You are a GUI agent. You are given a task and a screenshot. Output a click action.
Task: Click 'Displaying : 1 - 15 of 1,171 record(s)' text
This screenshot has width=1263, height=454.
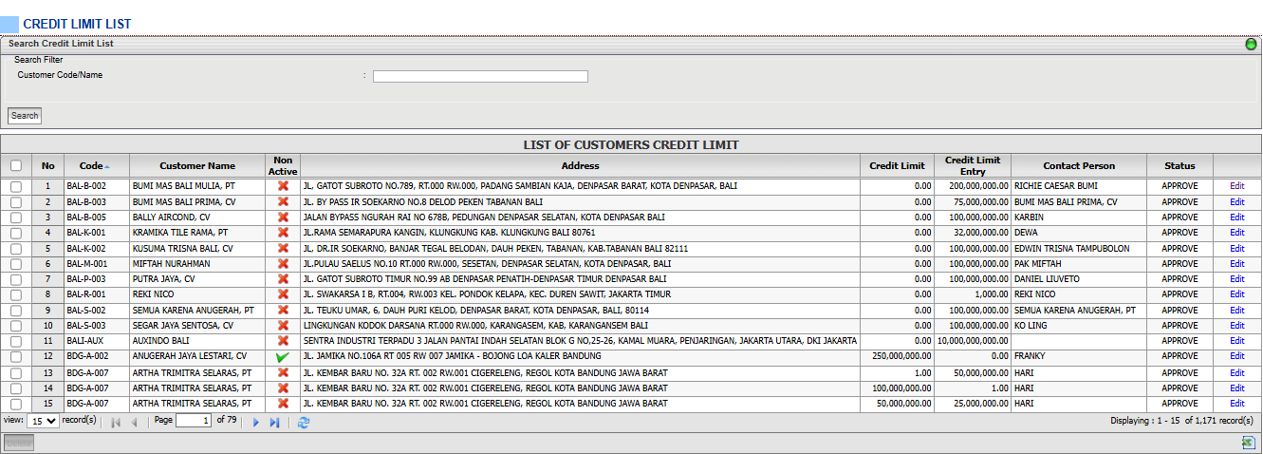click(1181, 421)
